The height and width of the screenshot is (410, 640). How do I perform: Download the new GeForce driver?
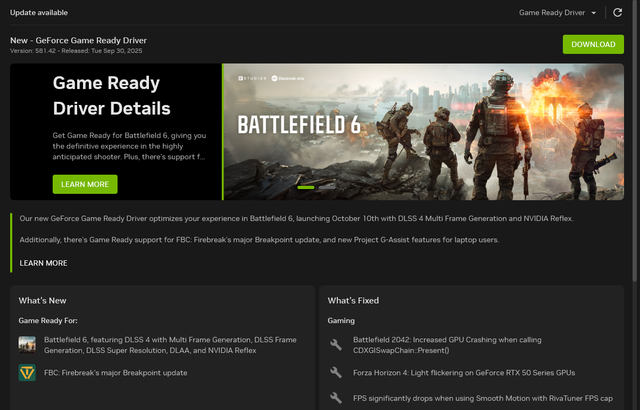point(593,44)
